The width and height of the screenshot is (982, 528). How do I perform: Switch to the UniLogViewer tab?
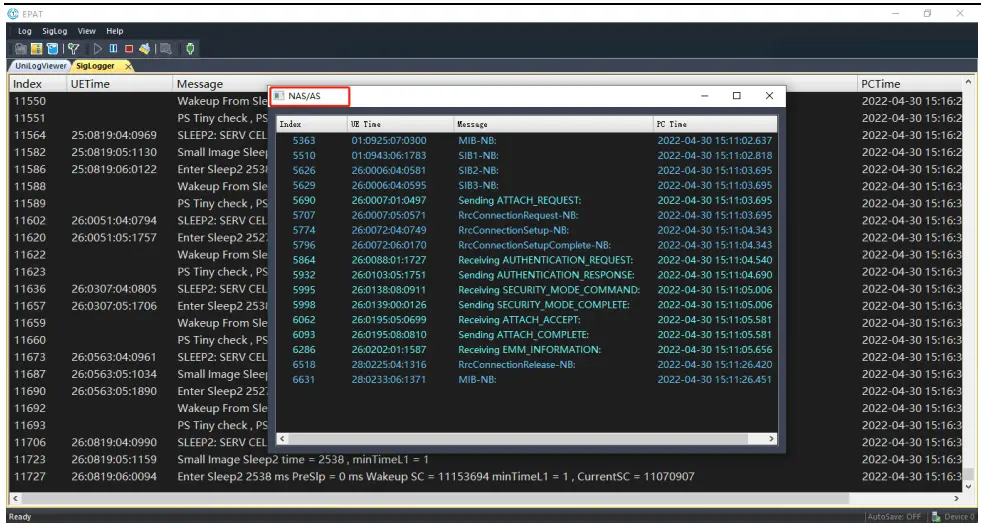[x=41, y=66]
